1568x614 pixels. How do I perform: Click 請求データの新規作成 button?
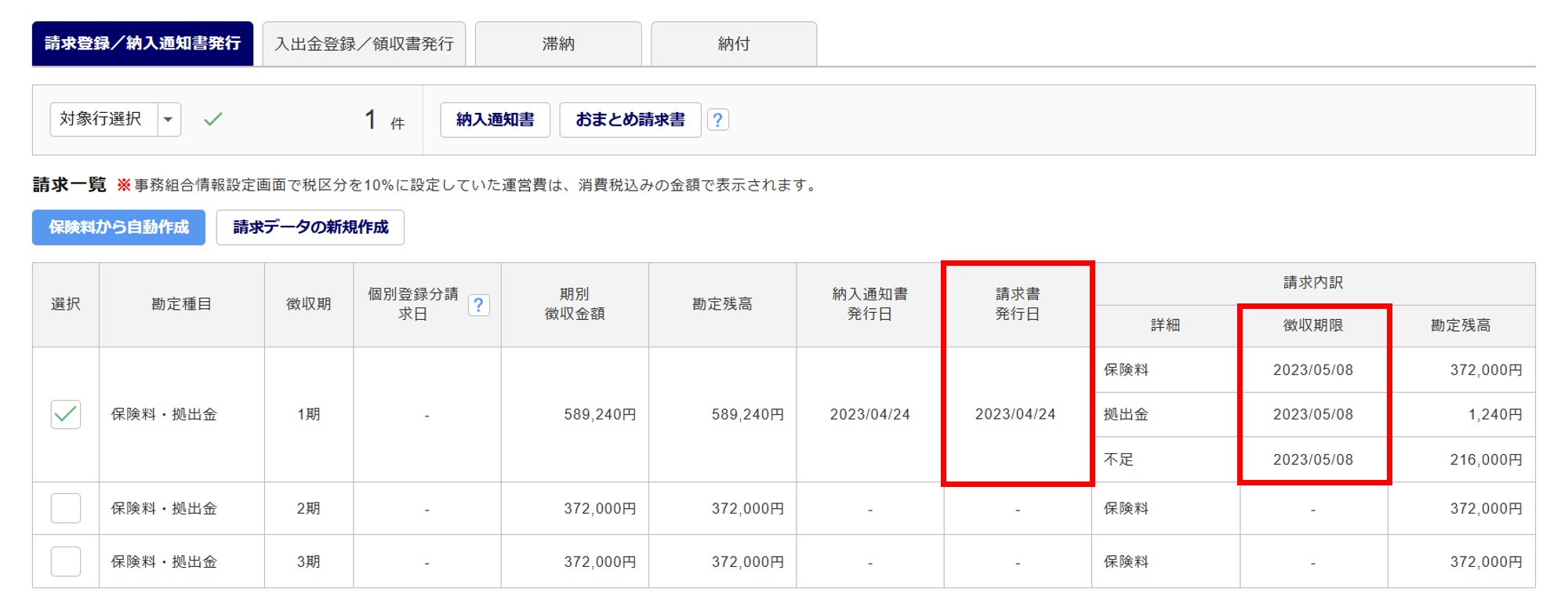tap(310, 227)
